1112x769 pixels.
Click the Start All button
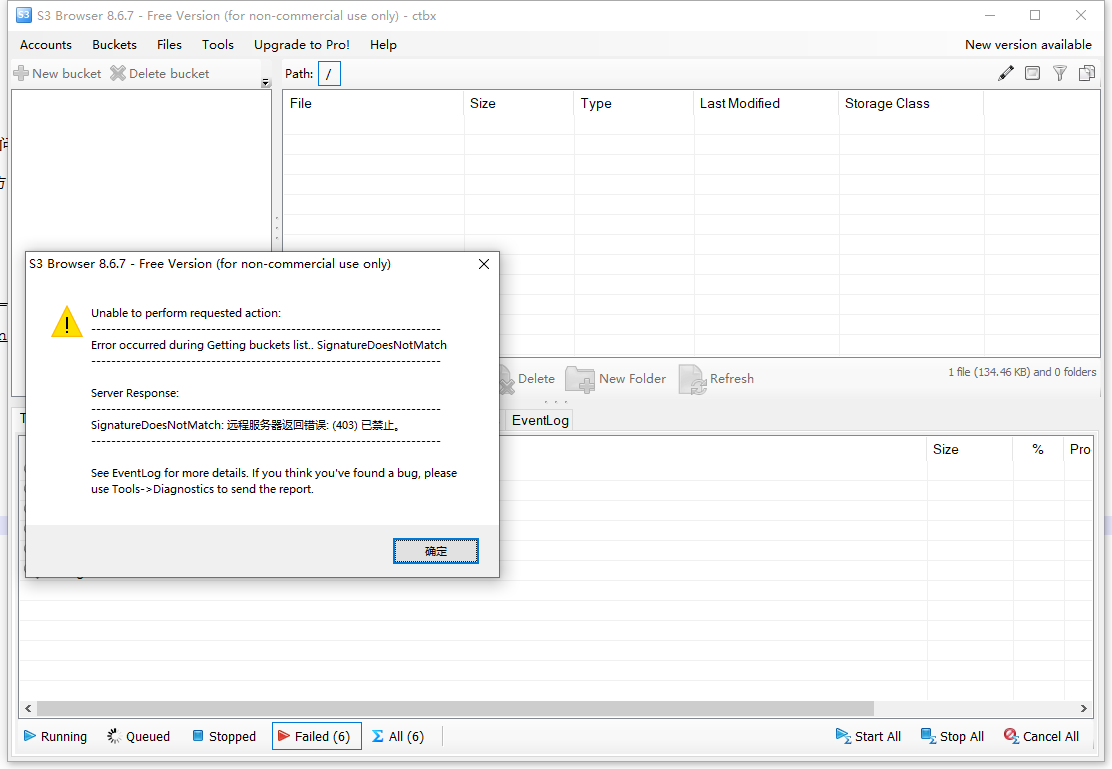[x=868, y=736]
